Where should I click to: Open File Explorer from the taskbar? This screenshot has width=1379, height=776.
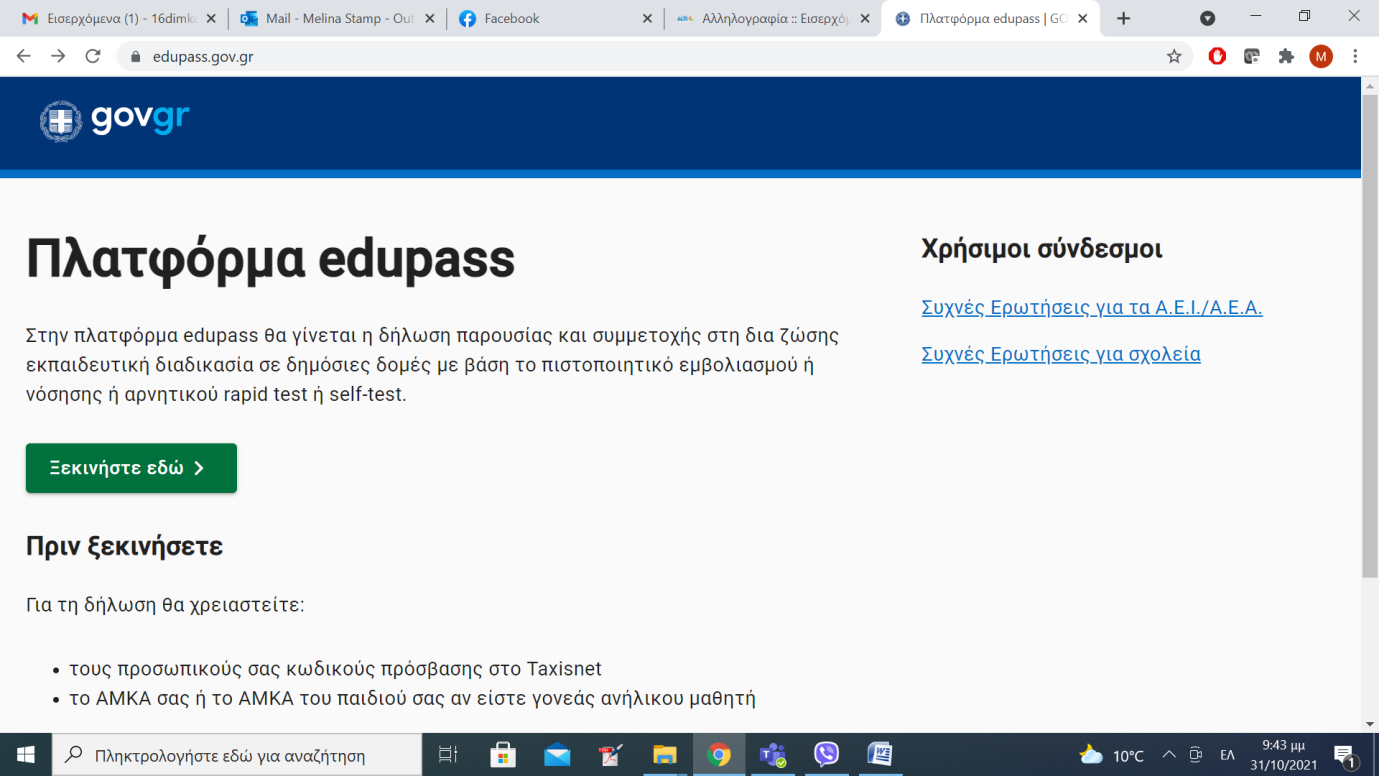[x=665, y=755]
